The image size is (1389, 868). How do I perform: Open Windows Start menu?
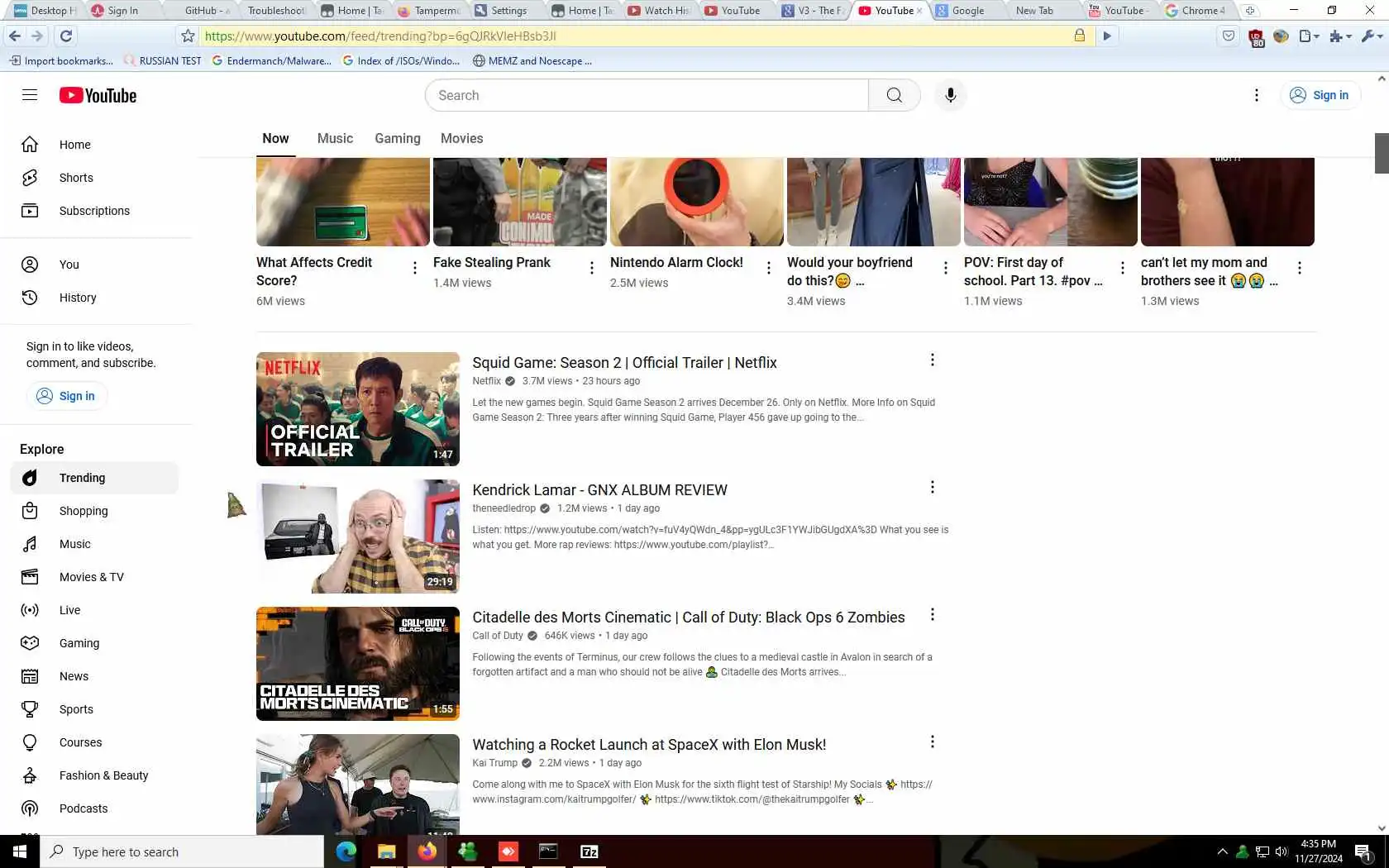click(20, 851)
